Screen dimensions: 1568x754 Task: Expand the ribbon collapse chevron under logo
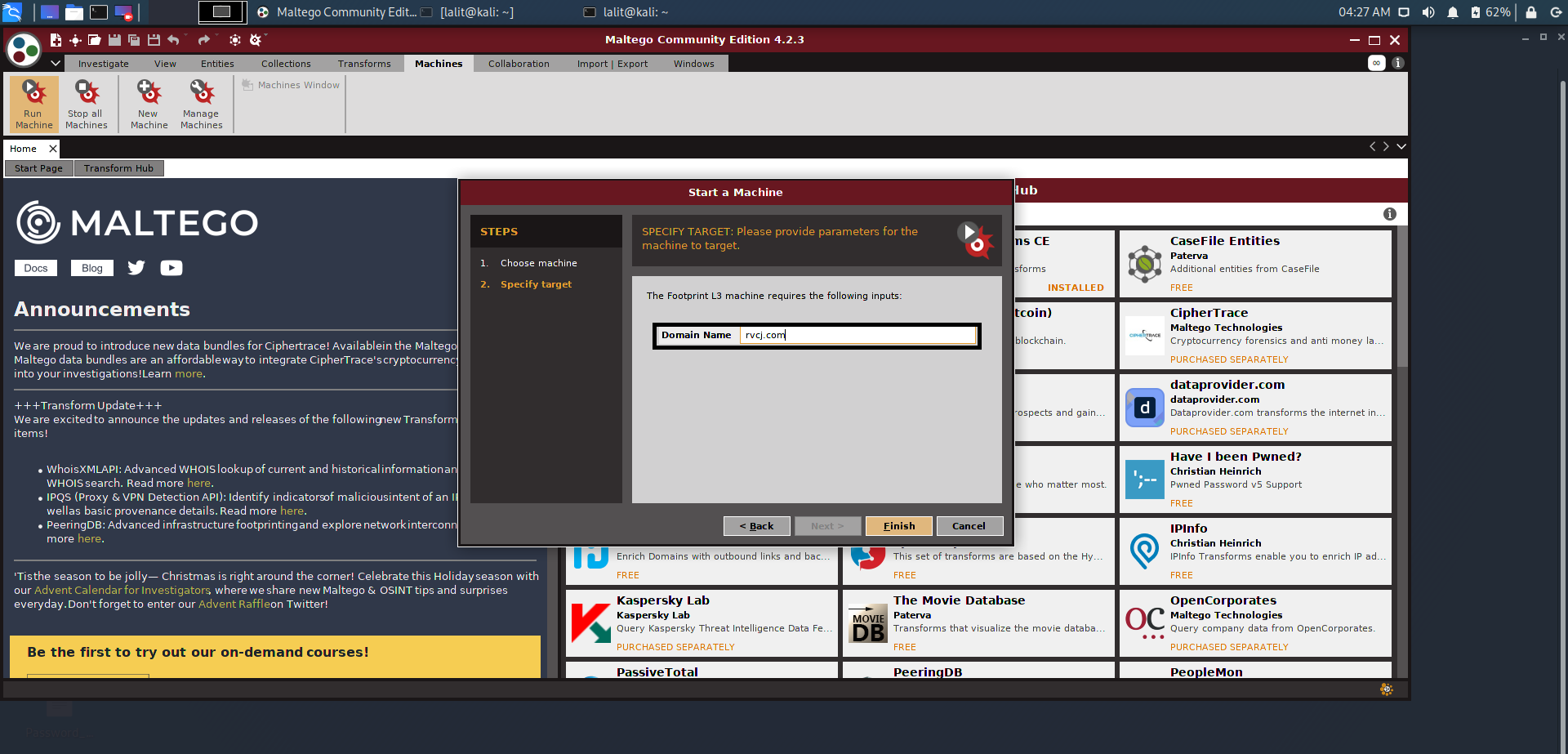point(56,63)
